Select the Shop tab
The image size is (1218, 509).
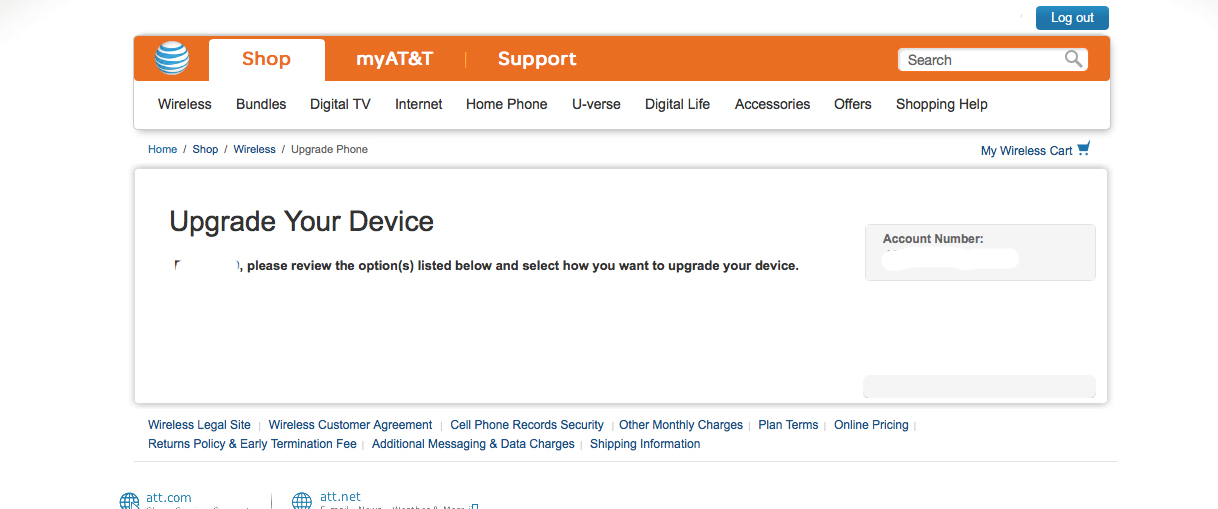[x=266, y=59]
